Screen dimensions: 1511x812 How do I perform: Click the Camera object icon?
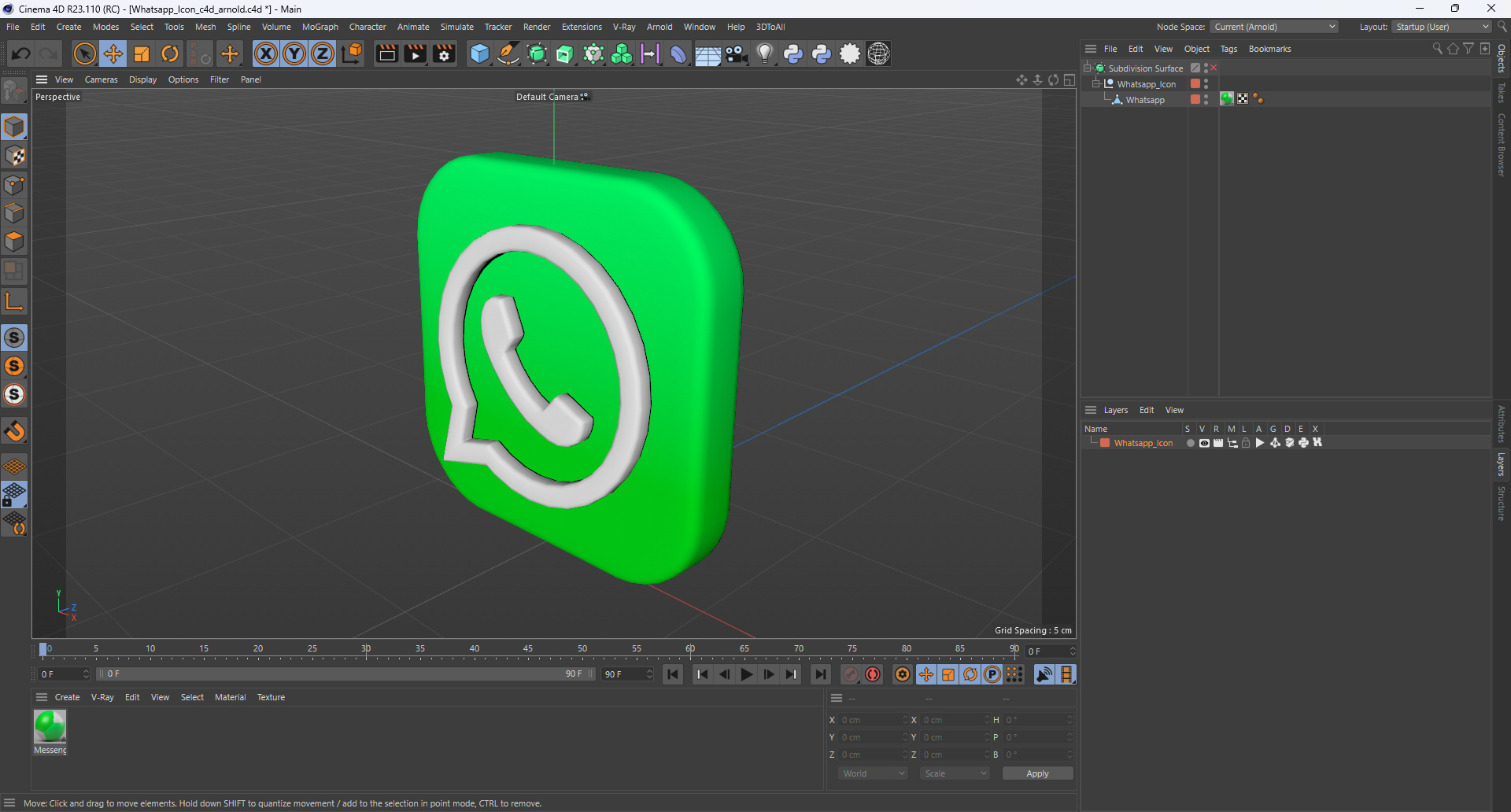736,54
